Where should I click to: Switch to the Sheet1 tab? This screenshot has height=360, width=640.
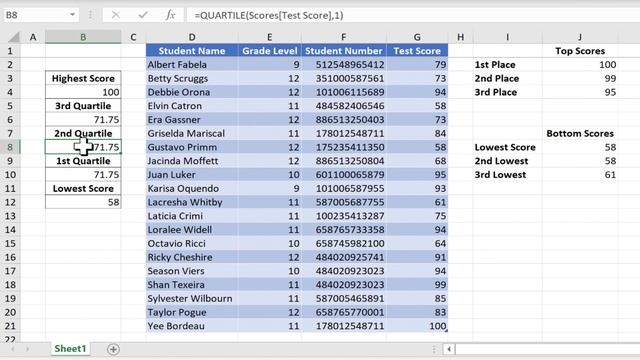(70, 349)
